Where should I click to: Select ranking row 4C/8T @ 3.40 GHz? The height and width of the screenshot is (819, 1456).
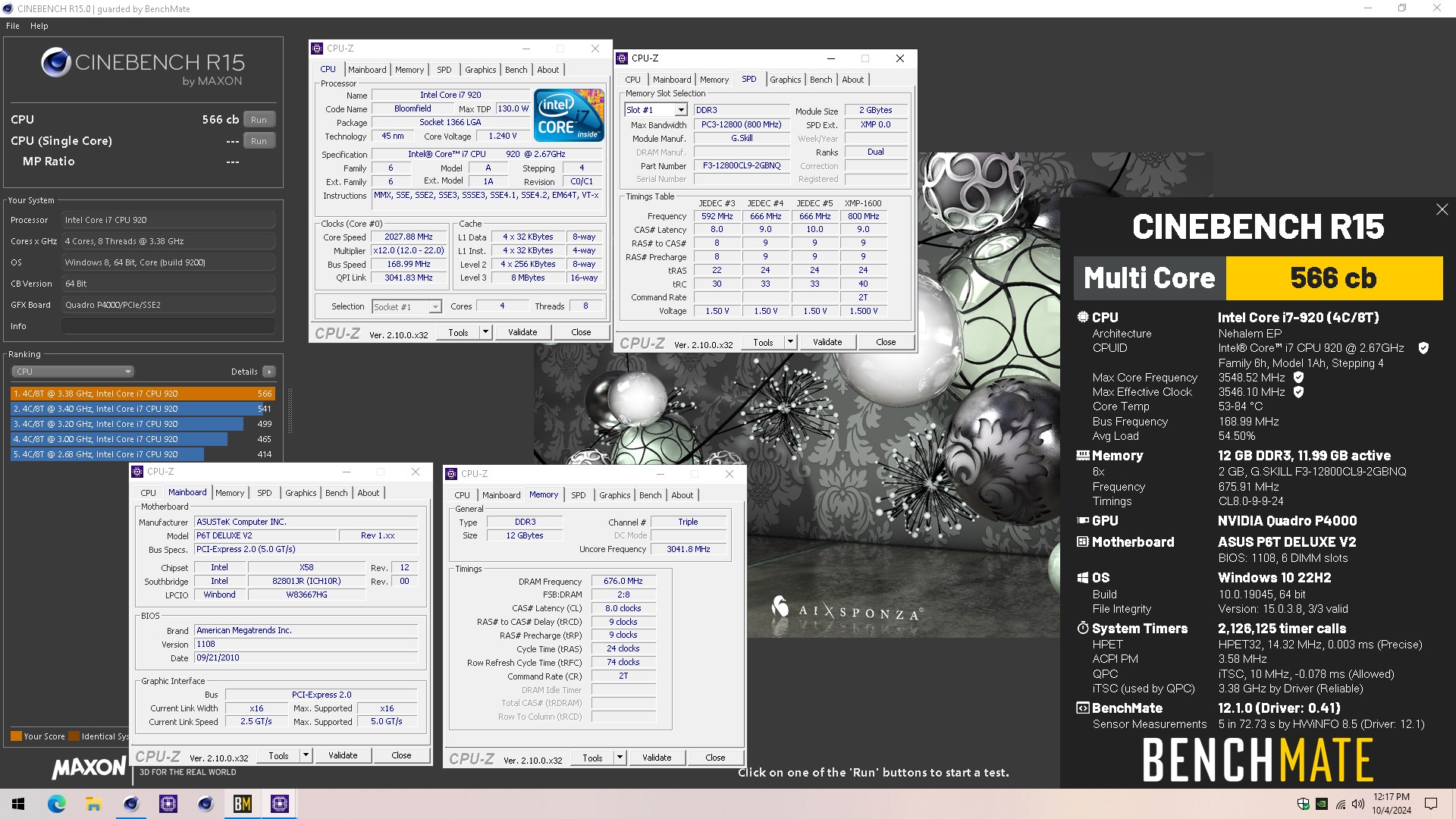143,409
